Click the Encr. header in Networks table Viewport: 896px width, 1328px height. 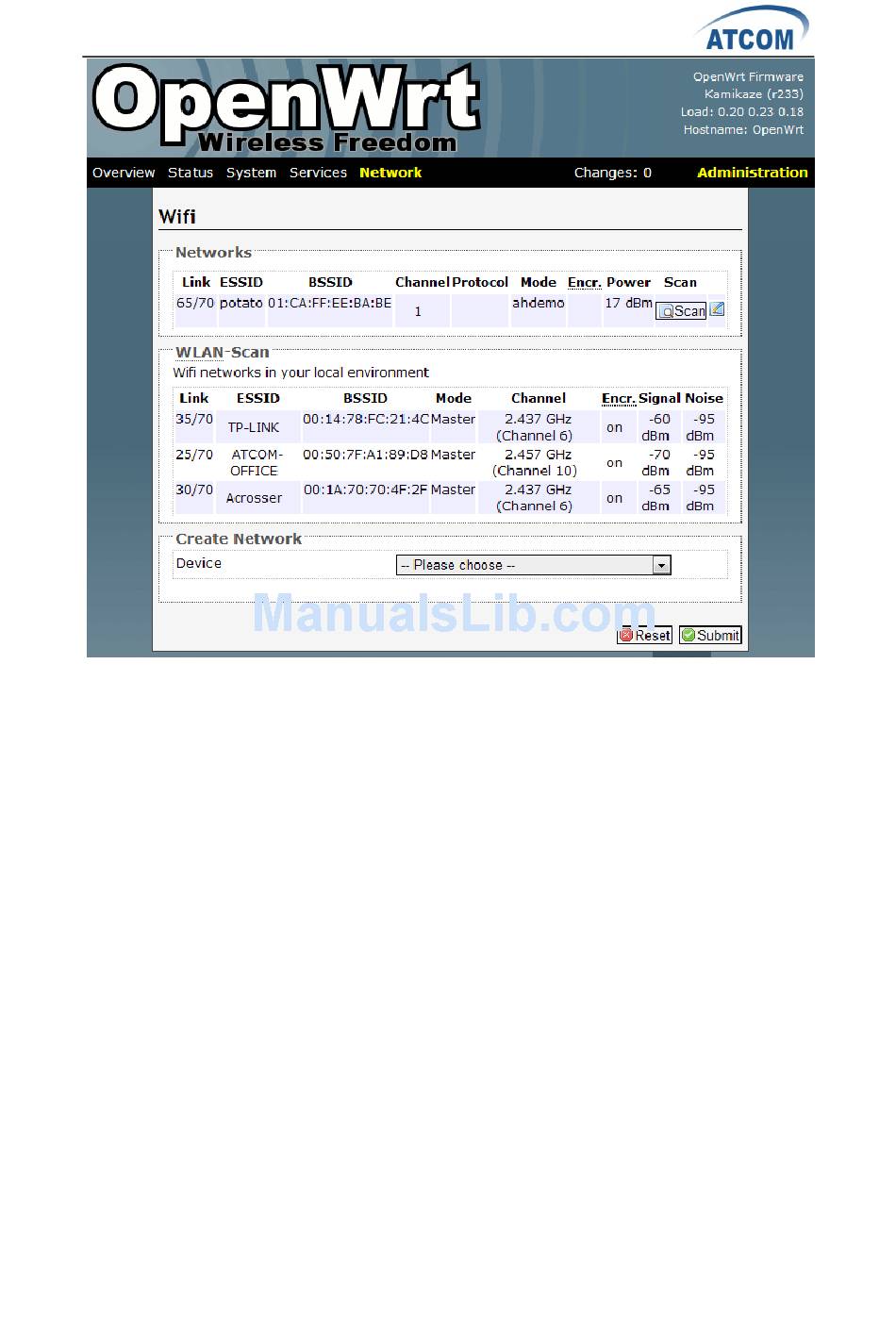point(585,282)
